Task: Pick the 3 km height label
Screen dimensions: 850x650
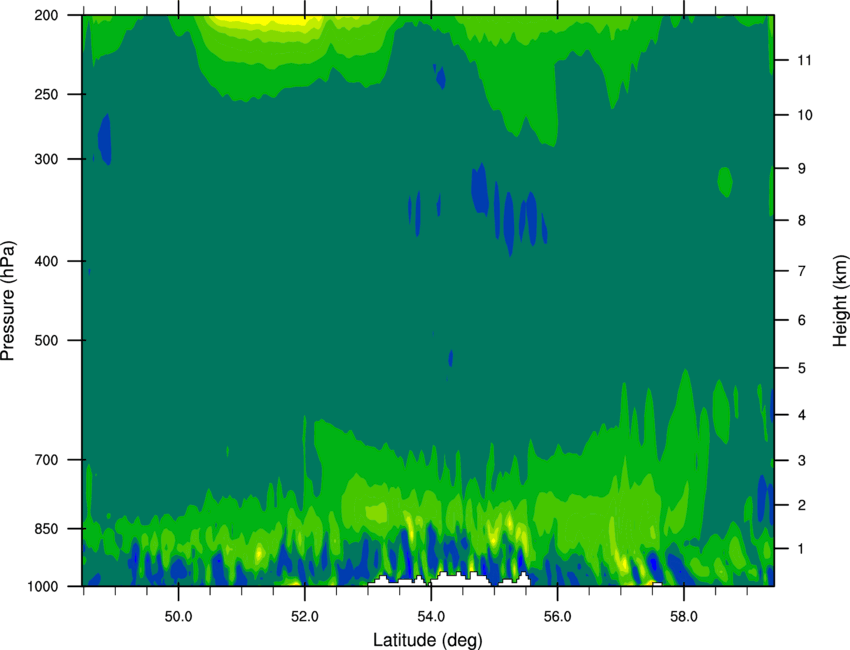Action: coord(801,460)
